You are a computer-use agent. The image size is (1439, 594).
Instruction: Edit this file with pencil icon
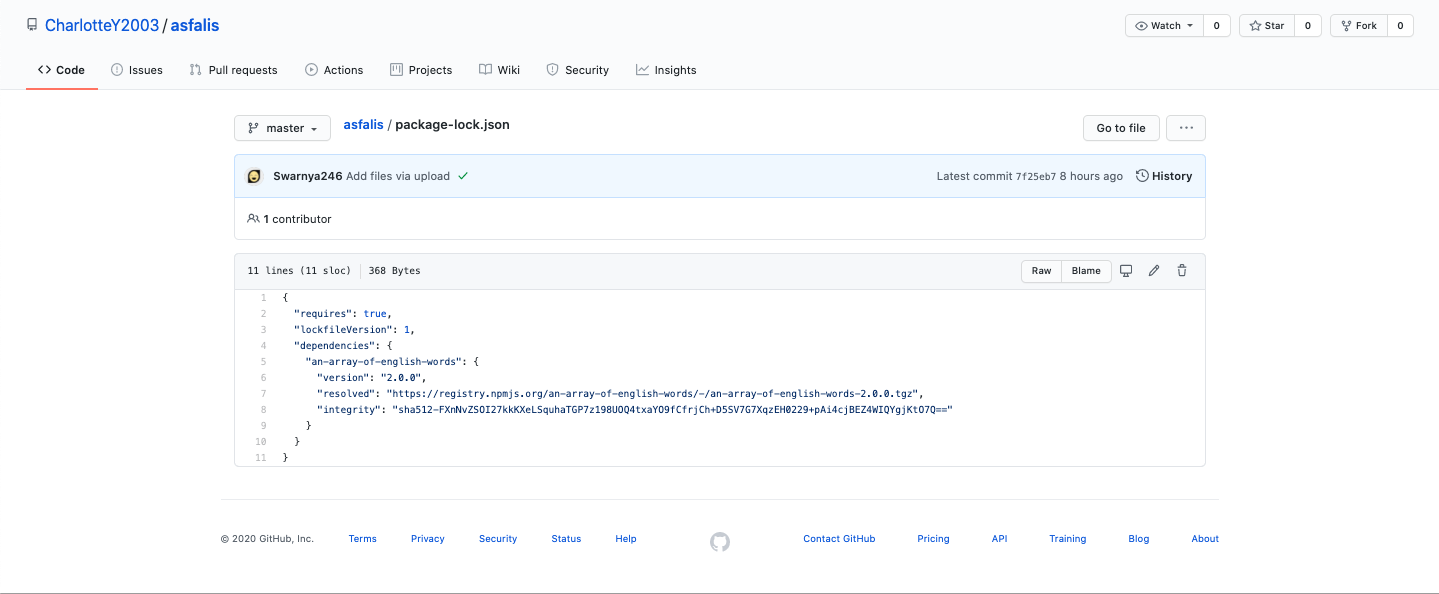pyautogui.click(x=1153, y=271)
